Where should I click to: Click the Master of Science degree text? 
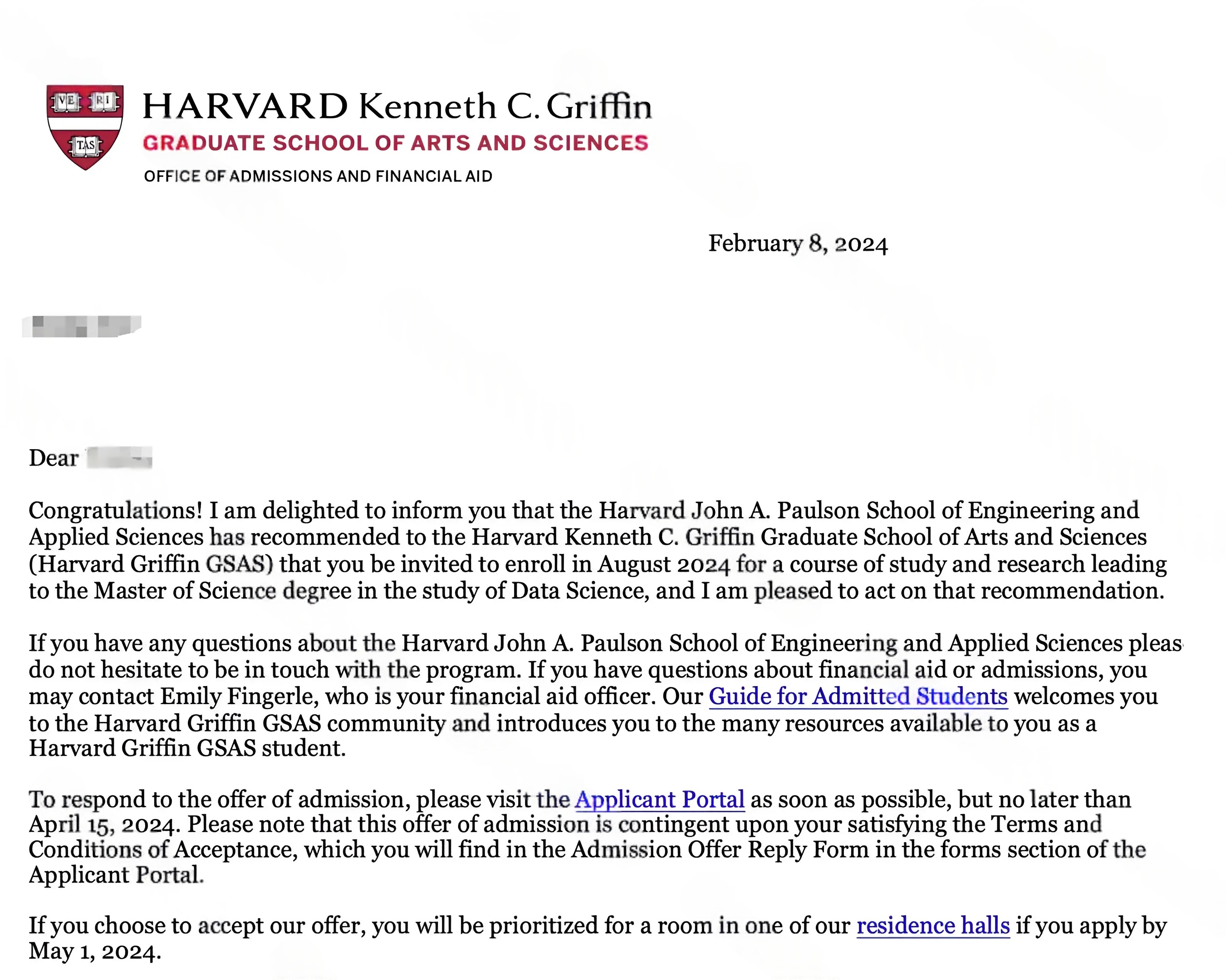point(222,591)
